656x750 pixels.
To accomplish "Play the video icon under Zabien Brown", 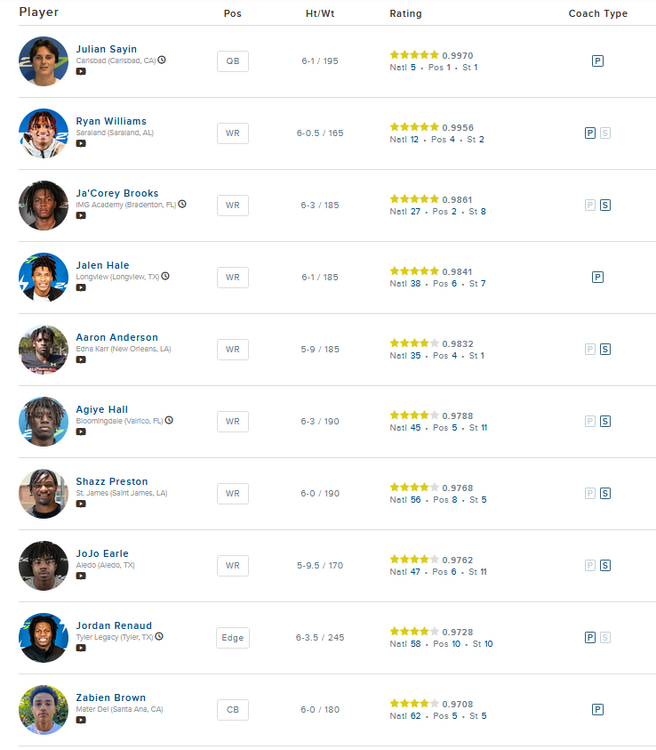I will pos(81,719).
